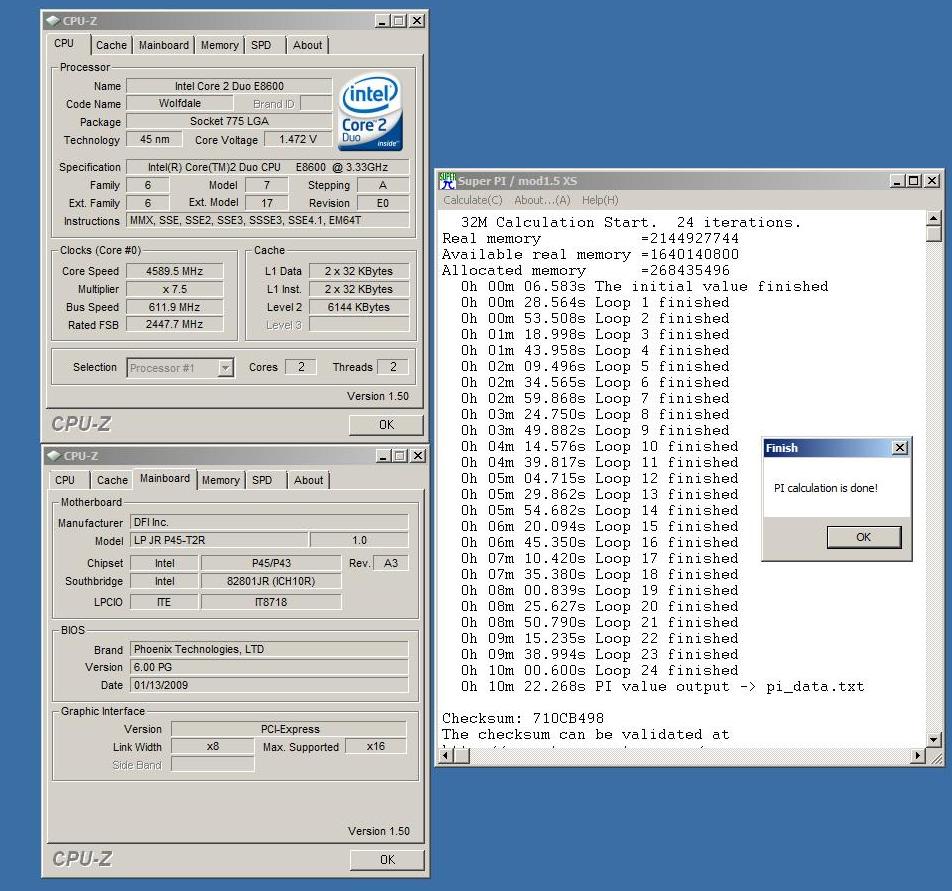The width and height of the screenshot is (952, 891).
Task: Open Cache tab in bottom CPU-Z window
Action: (112, 480)
